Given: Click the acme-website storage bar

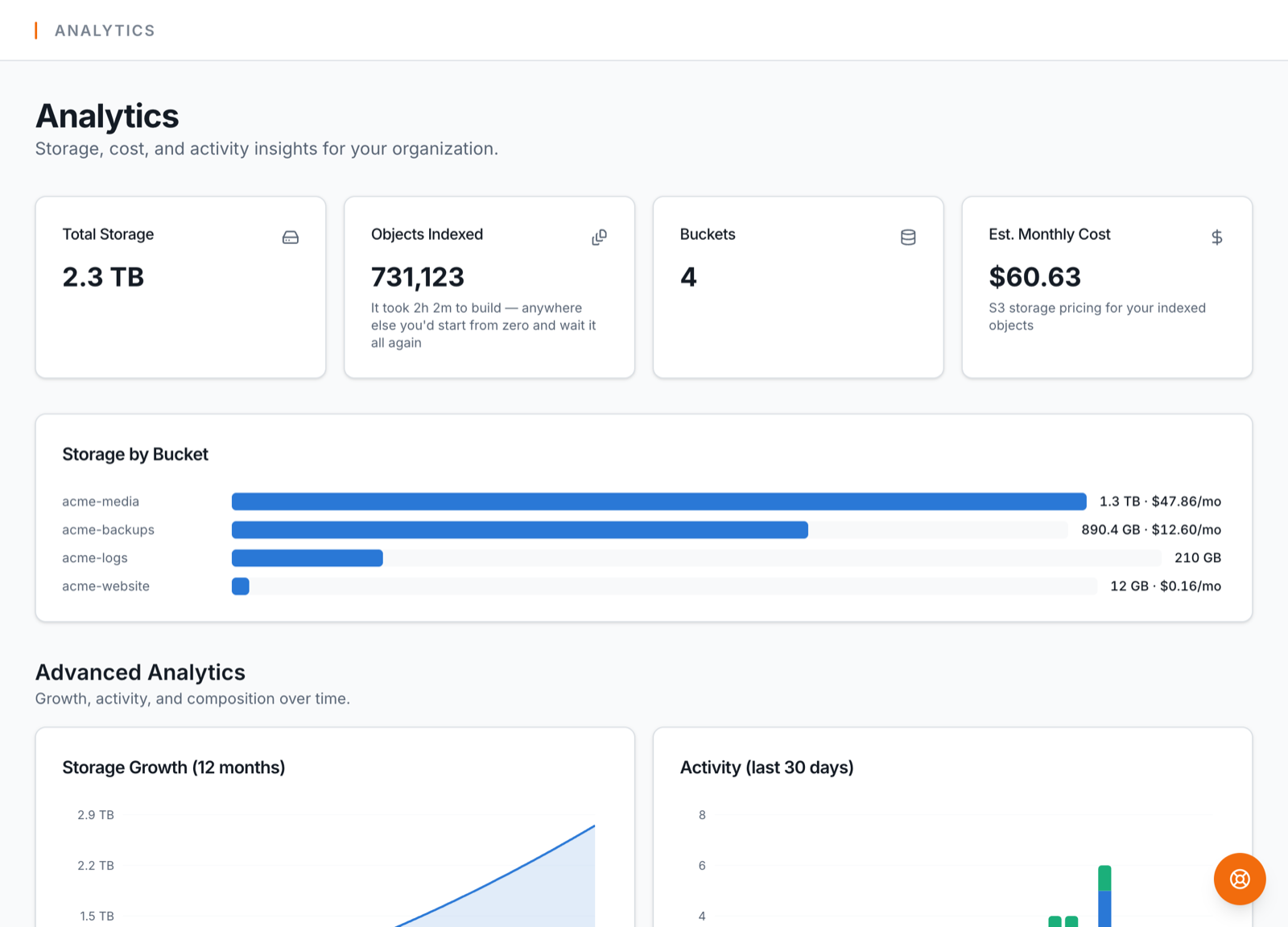Looking at the screenshot, I should (x=241, y=586).
